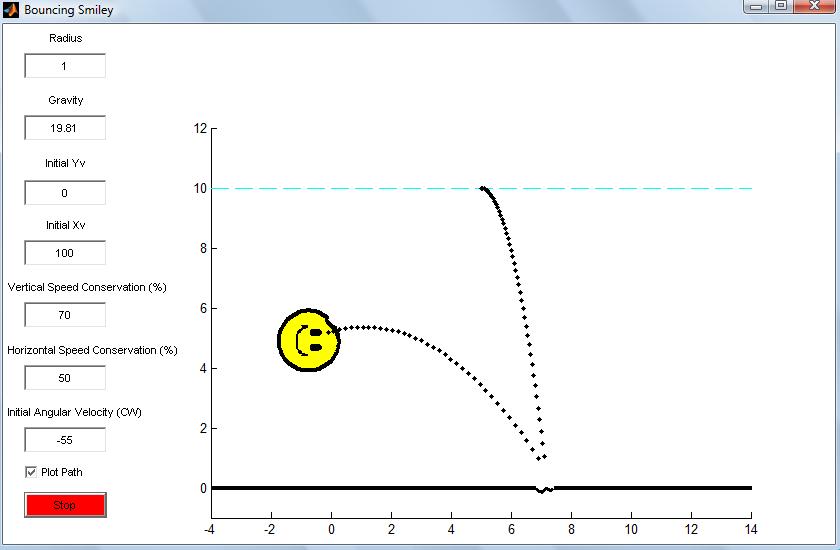Viewport: 840px width, 550px height.
Task: Uncheck the Plot Path checkbox
Action: (x=31, y=472)
